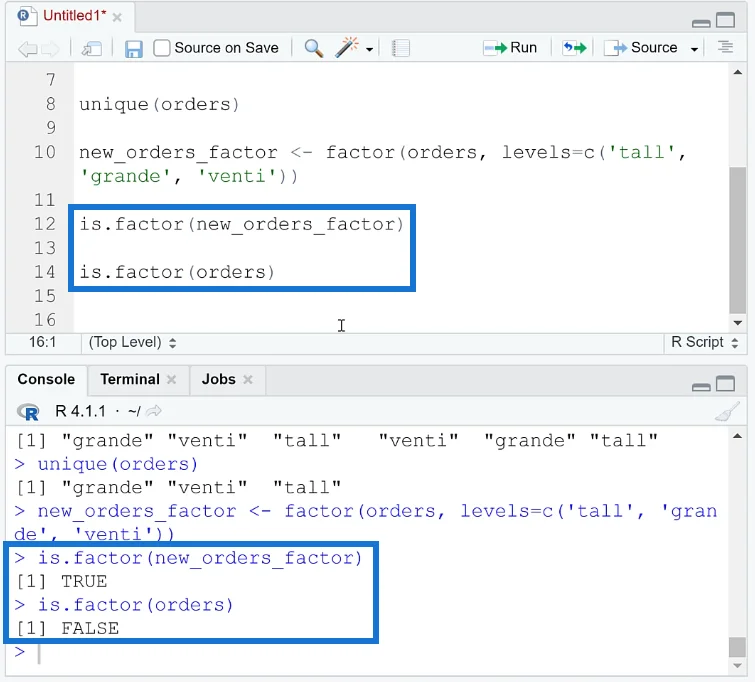Open Find/Replace magnifier tool

pos(313,48)
